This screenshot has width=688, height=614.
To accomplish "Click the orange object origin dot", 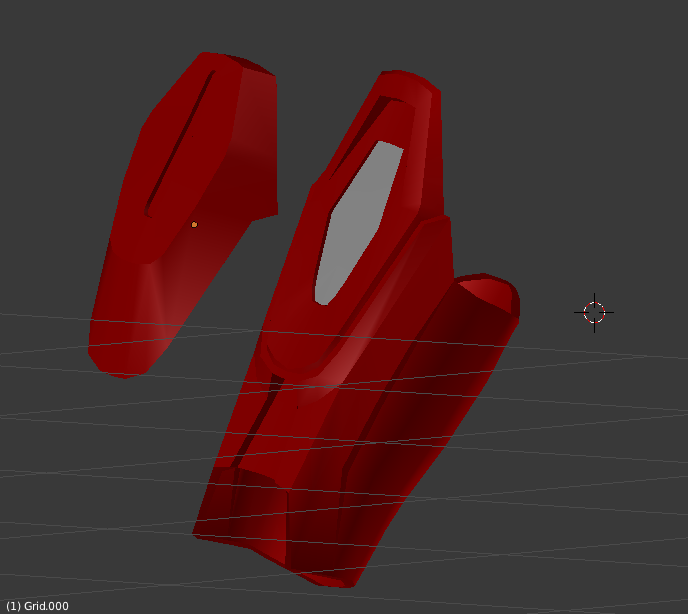I will [x=194, y=225].
